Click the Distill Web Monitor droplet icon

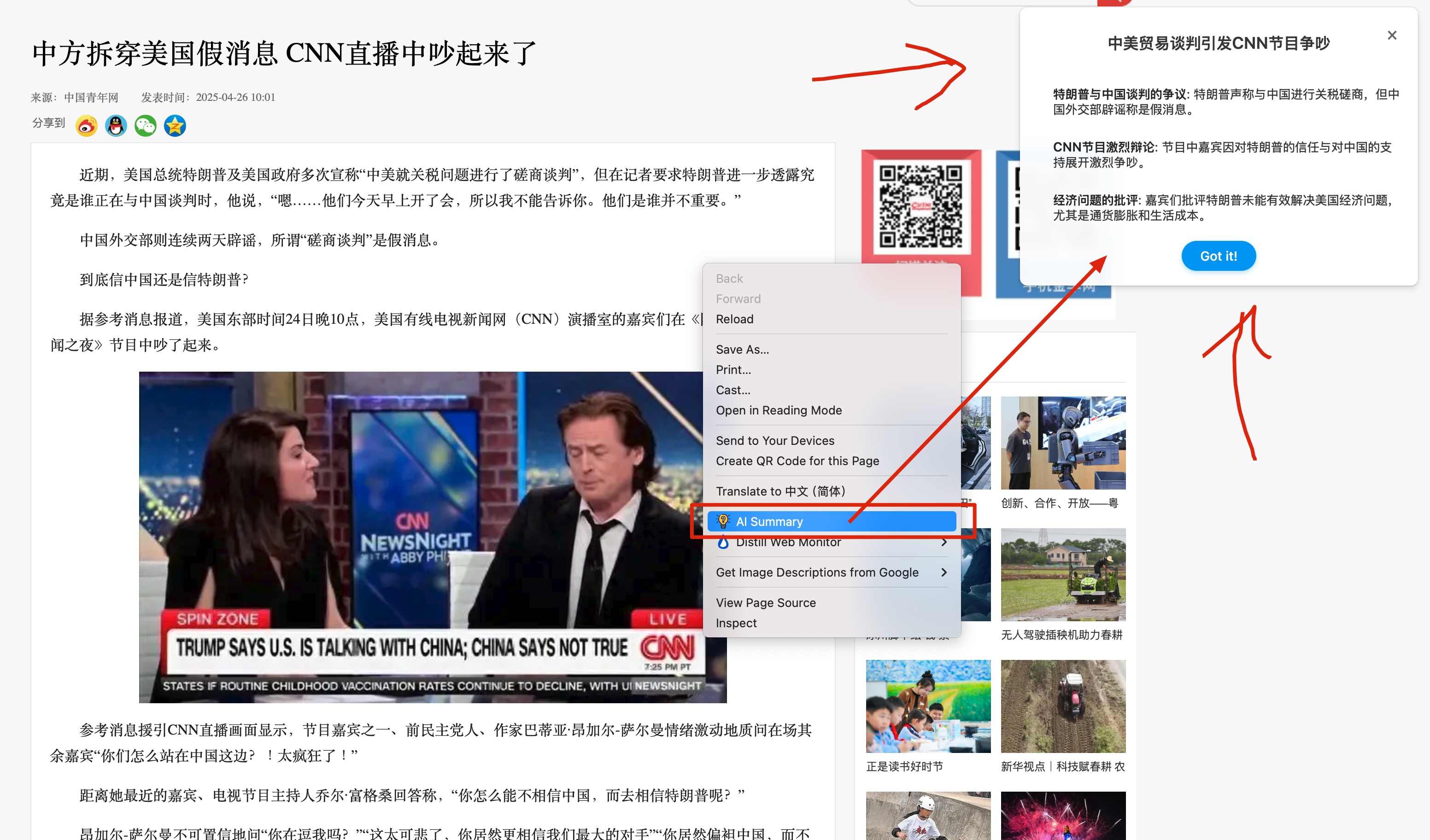[x=723, y=542]
